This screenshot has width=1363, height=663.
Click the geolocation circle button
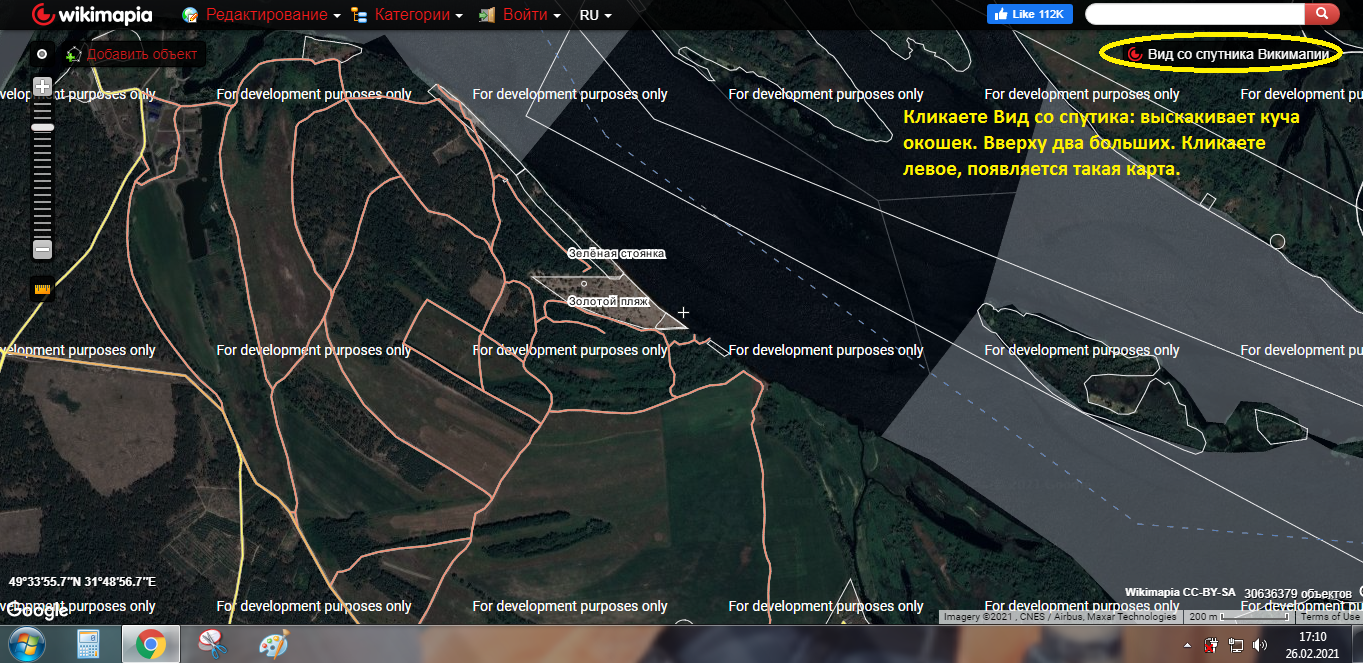pyautogui.click(x=41, y=54)
